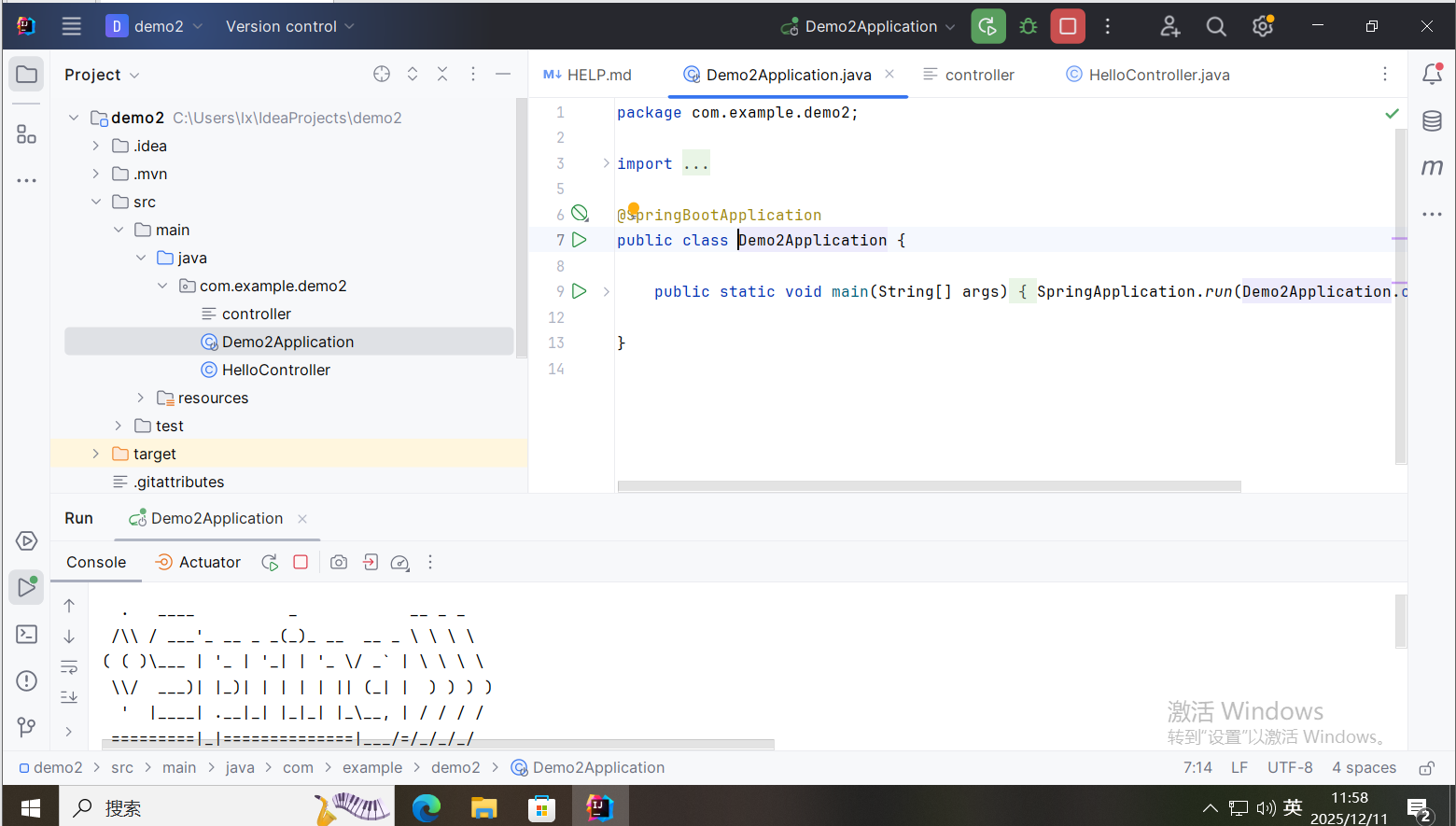Unfold the import statements in editor

606,163
